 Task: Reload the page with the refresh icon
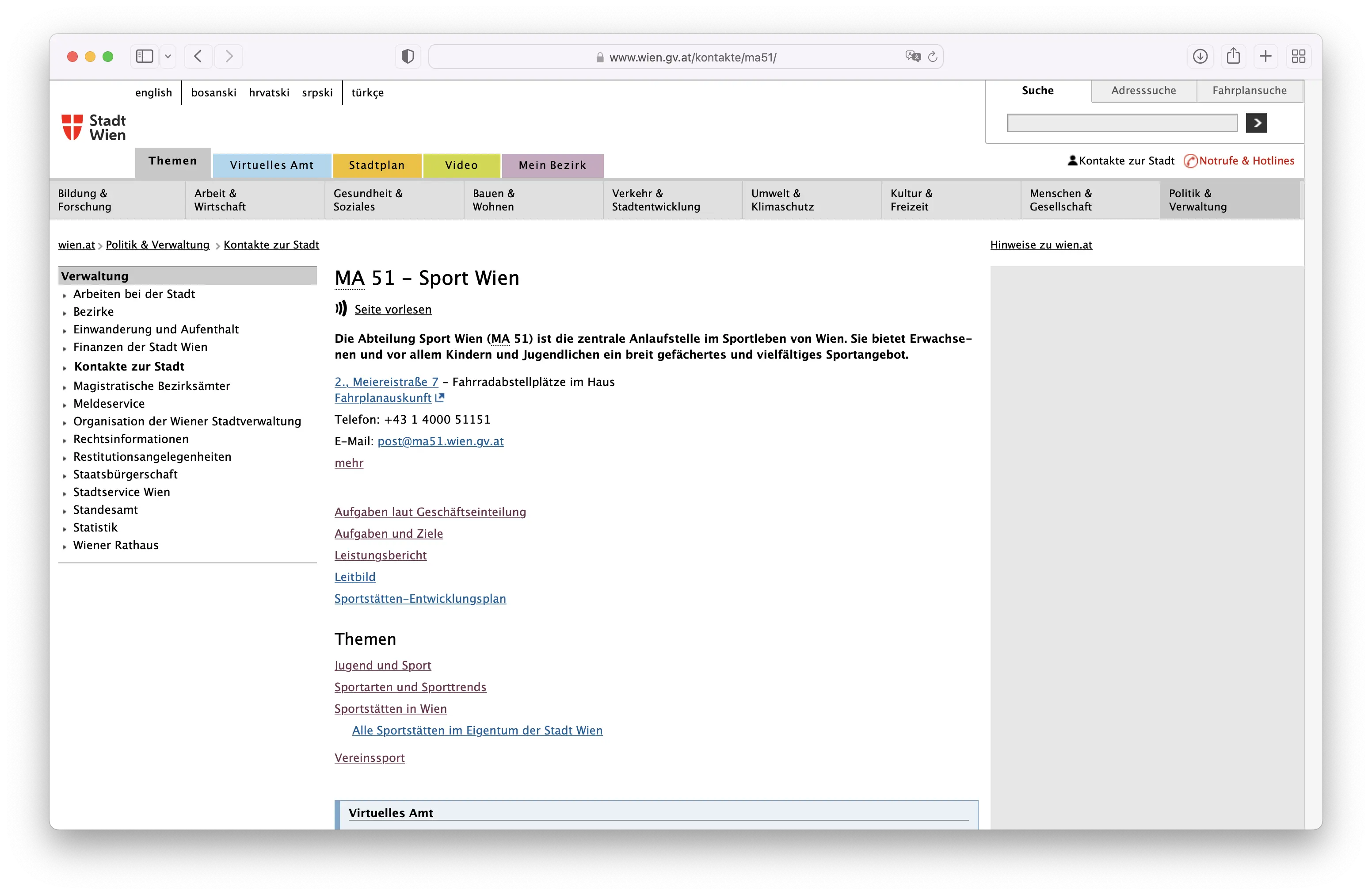point(933,57)
